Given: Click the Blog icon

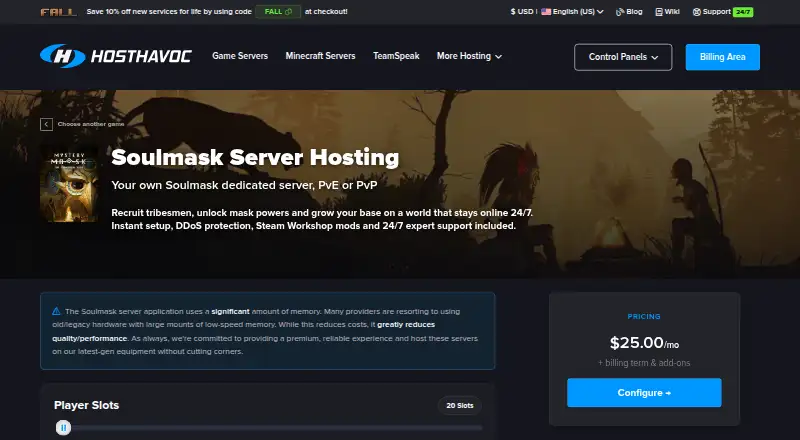Looking at the screenshot, I should (x=619, y=12).
